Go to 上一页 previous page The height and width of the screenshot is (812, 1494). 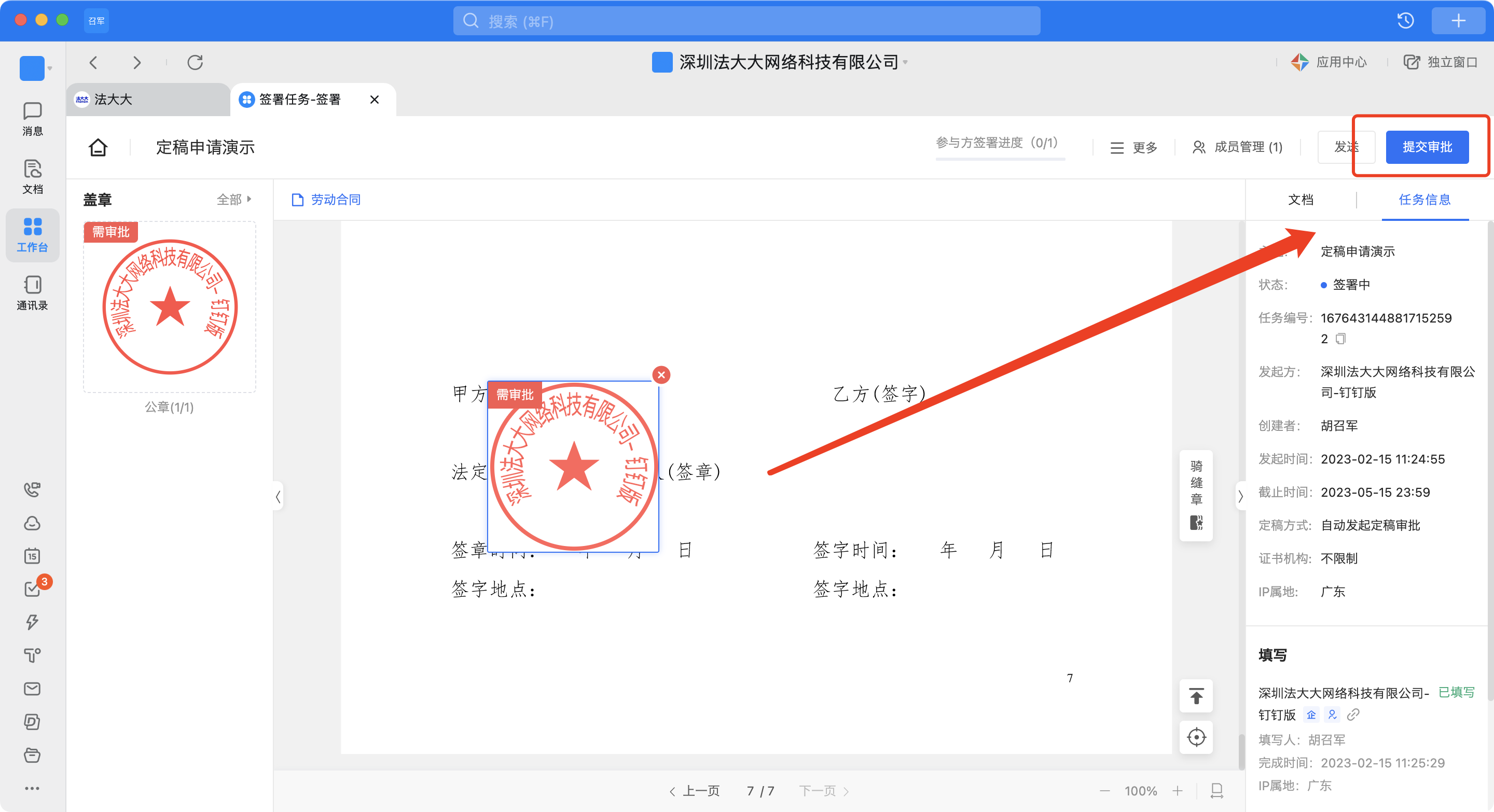[695, 791]
